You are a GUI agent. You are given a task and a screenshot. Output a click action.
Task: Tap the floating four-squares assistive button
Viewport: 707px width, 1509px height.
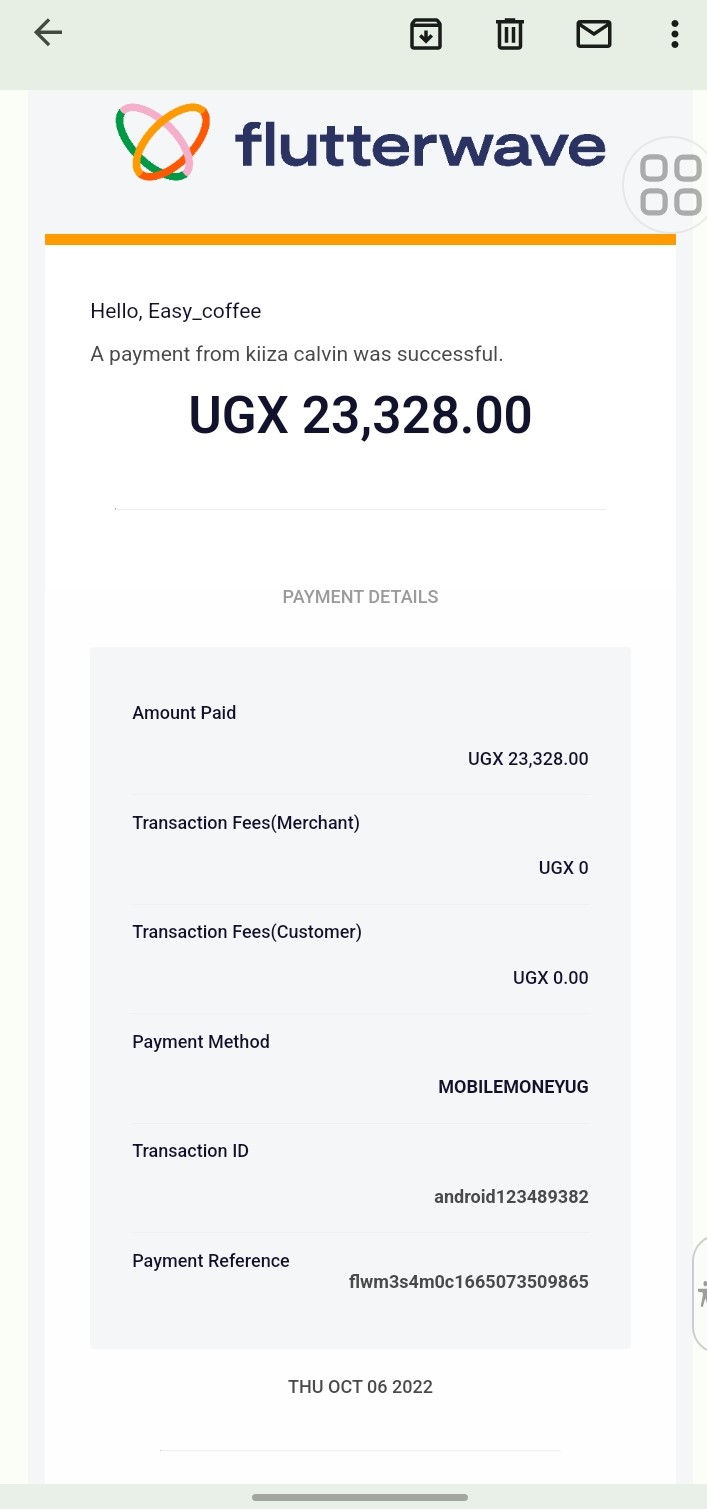click(x=669, y=185)
